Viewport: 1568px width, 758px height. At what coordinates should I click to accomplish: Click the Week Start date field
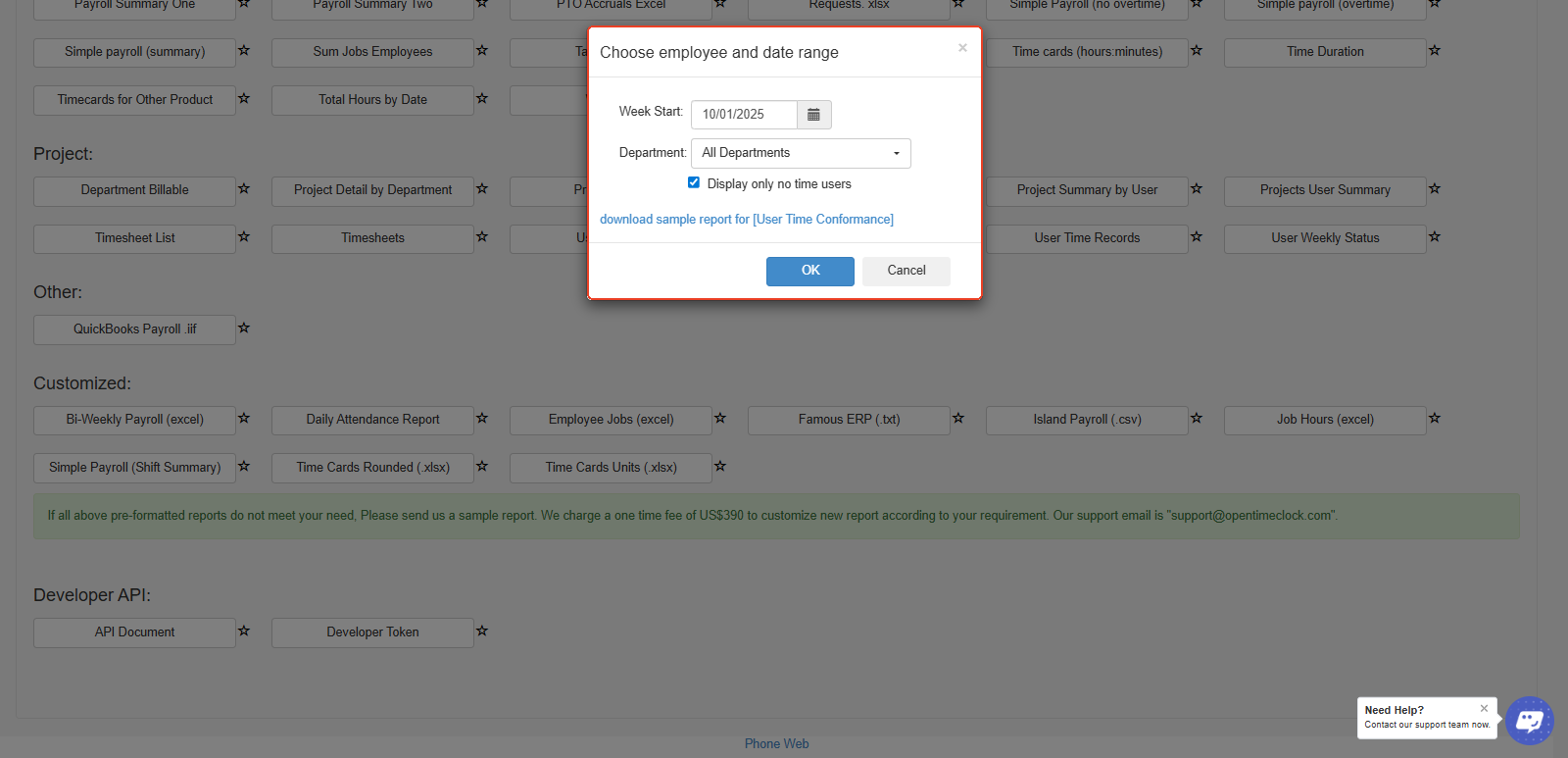pyautogui.click(x=744, y=115)
